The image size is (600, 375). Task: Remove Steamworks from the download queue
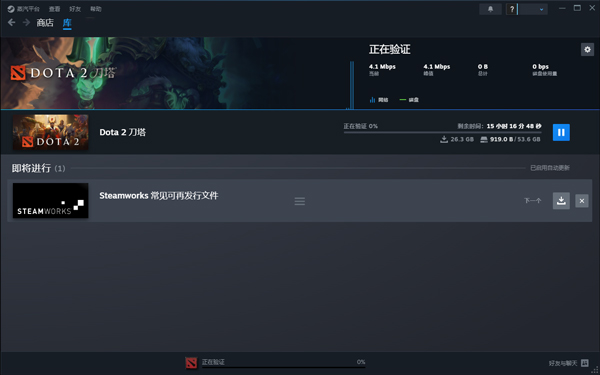(x=582, y=201)
